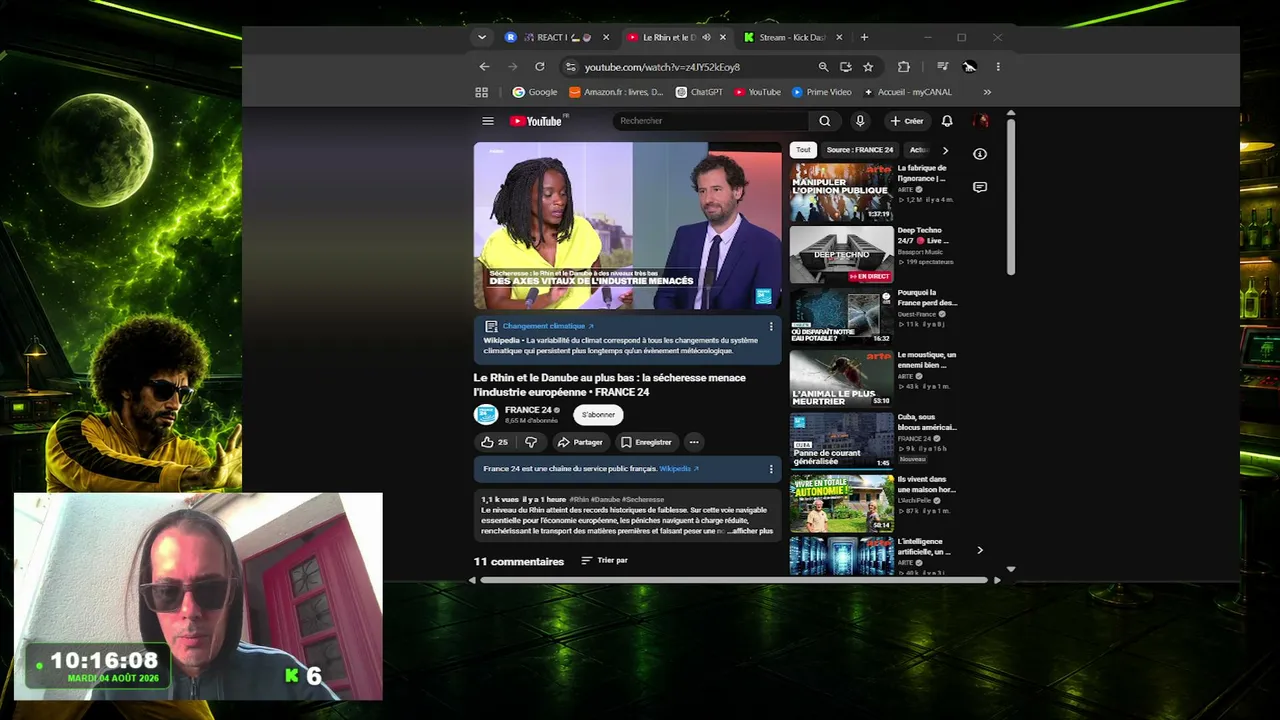Follow the Wikipedia link about France 24
The height and width of the screenshot is (720, 1280).
tap(679, 469)
